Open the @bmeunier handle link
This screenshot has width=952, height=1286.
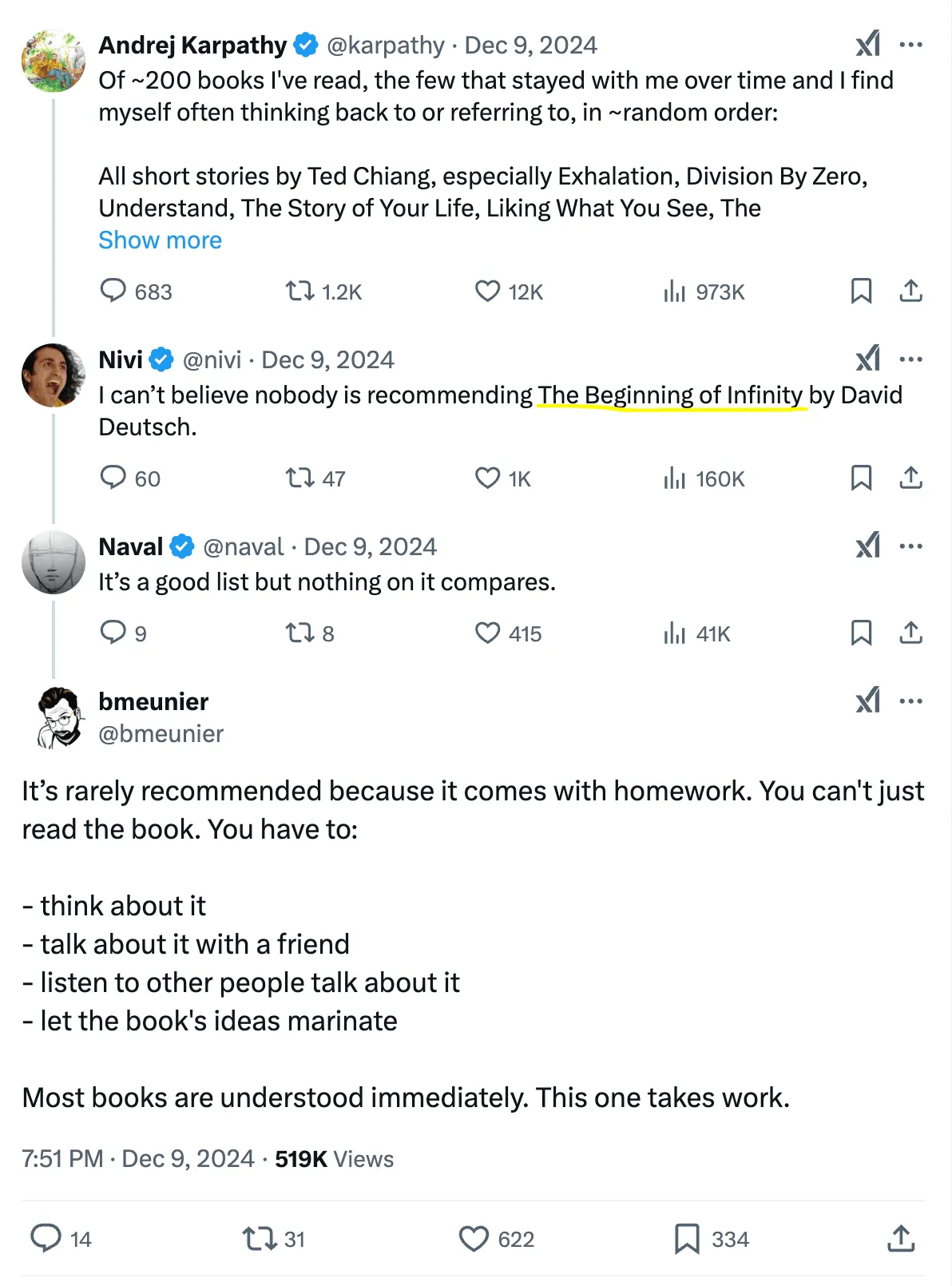tap(161, 733)
